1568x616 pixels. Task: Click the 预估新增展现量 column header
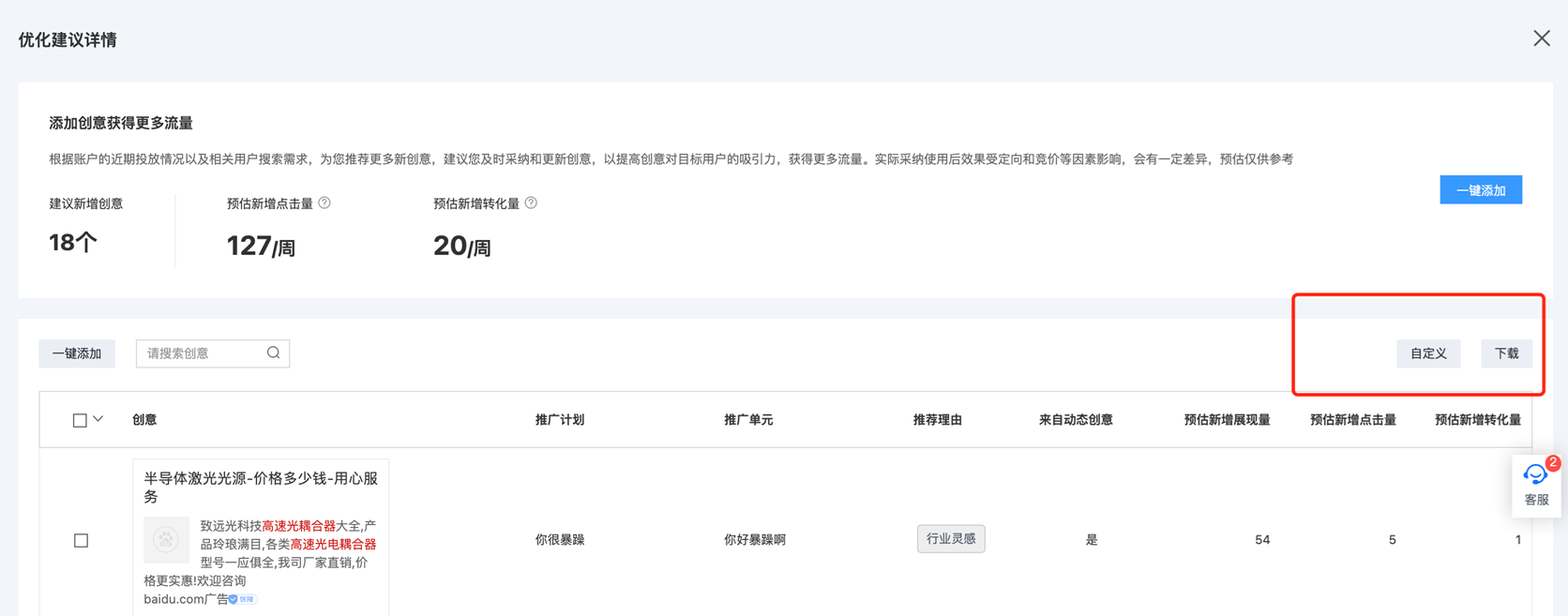[1226, 420]
